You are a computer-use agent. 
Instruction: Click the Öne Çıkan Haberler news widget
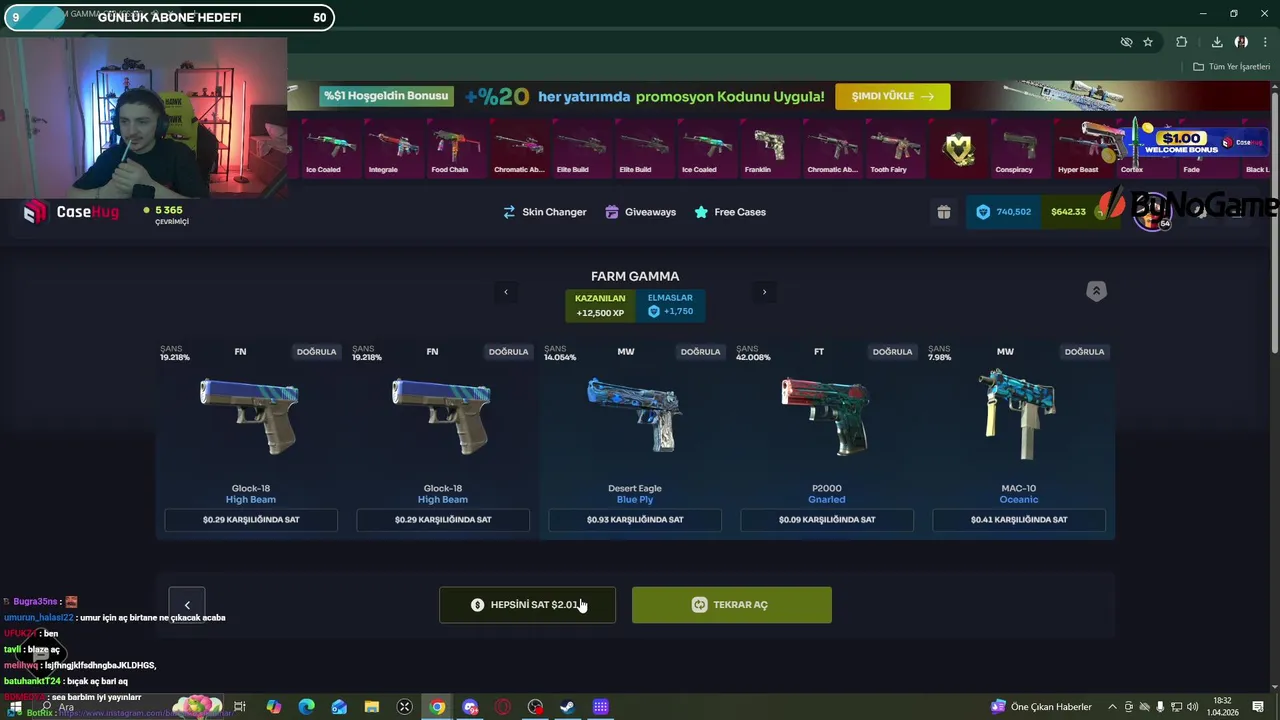coord(1041,707)
